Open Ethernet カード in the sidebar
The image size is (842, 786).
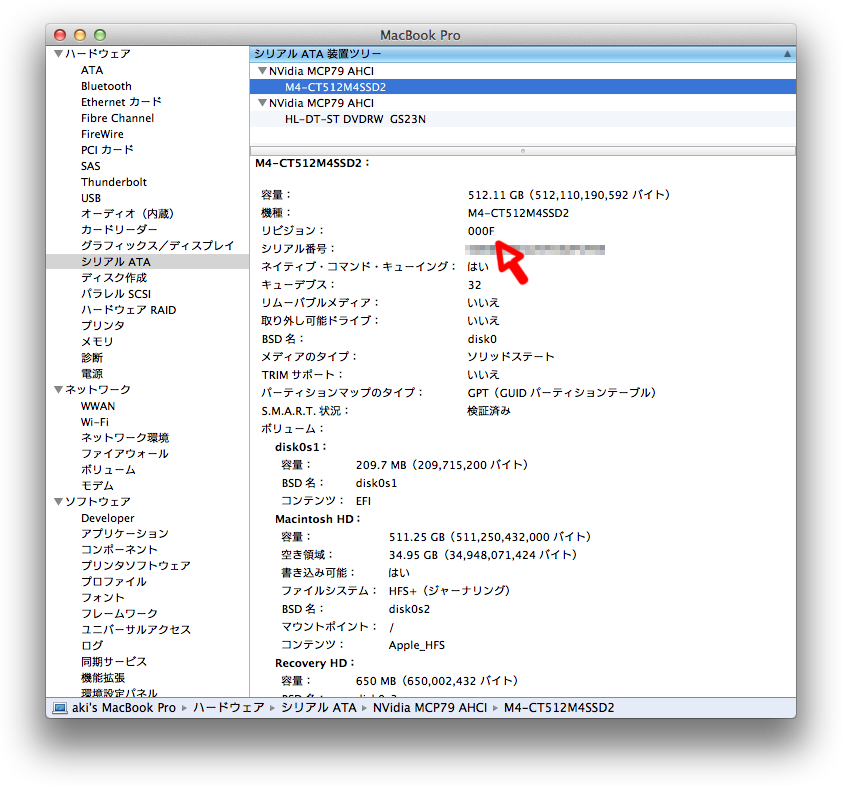(121, 102)
